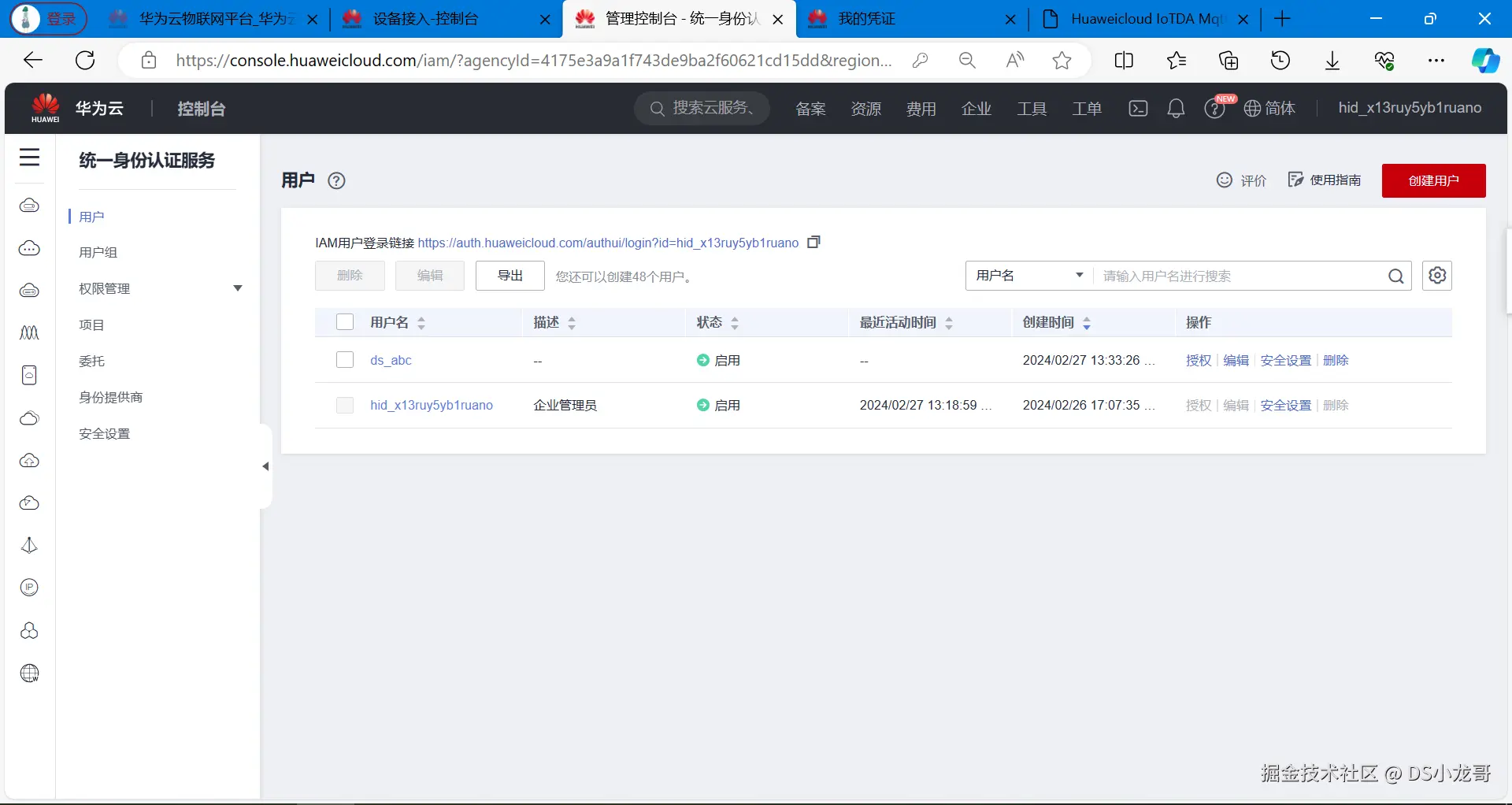Open 委托 in the sidebar

91,361
